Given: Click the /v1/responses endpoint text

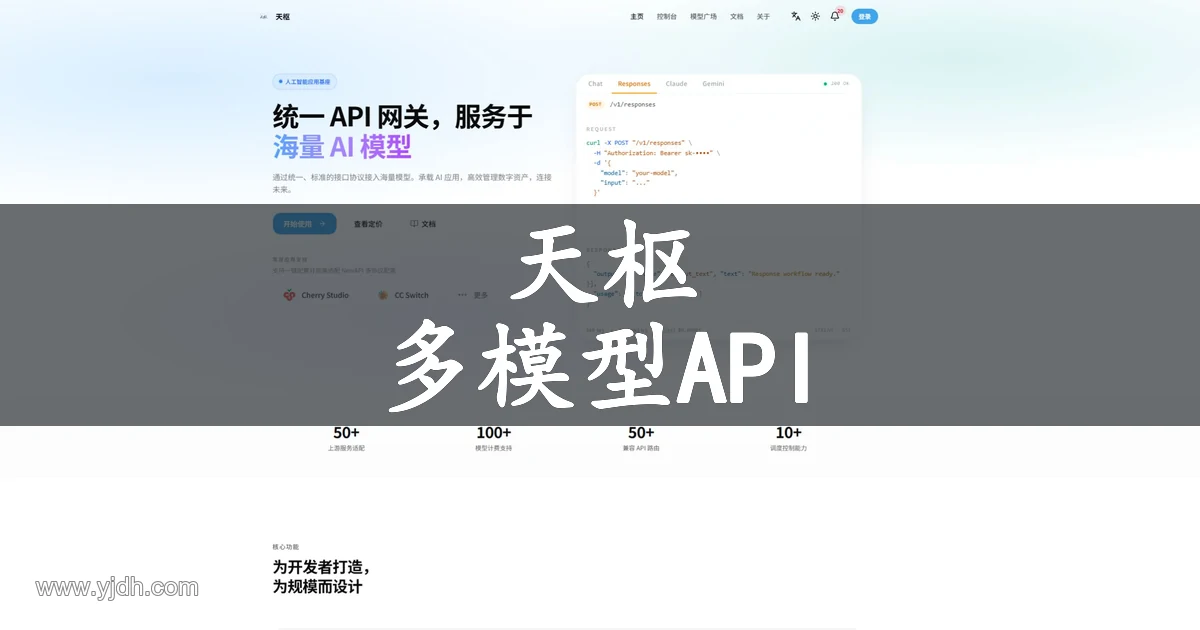Looking at the screenshot, I should pyautogui.click(x=632, y=104).
